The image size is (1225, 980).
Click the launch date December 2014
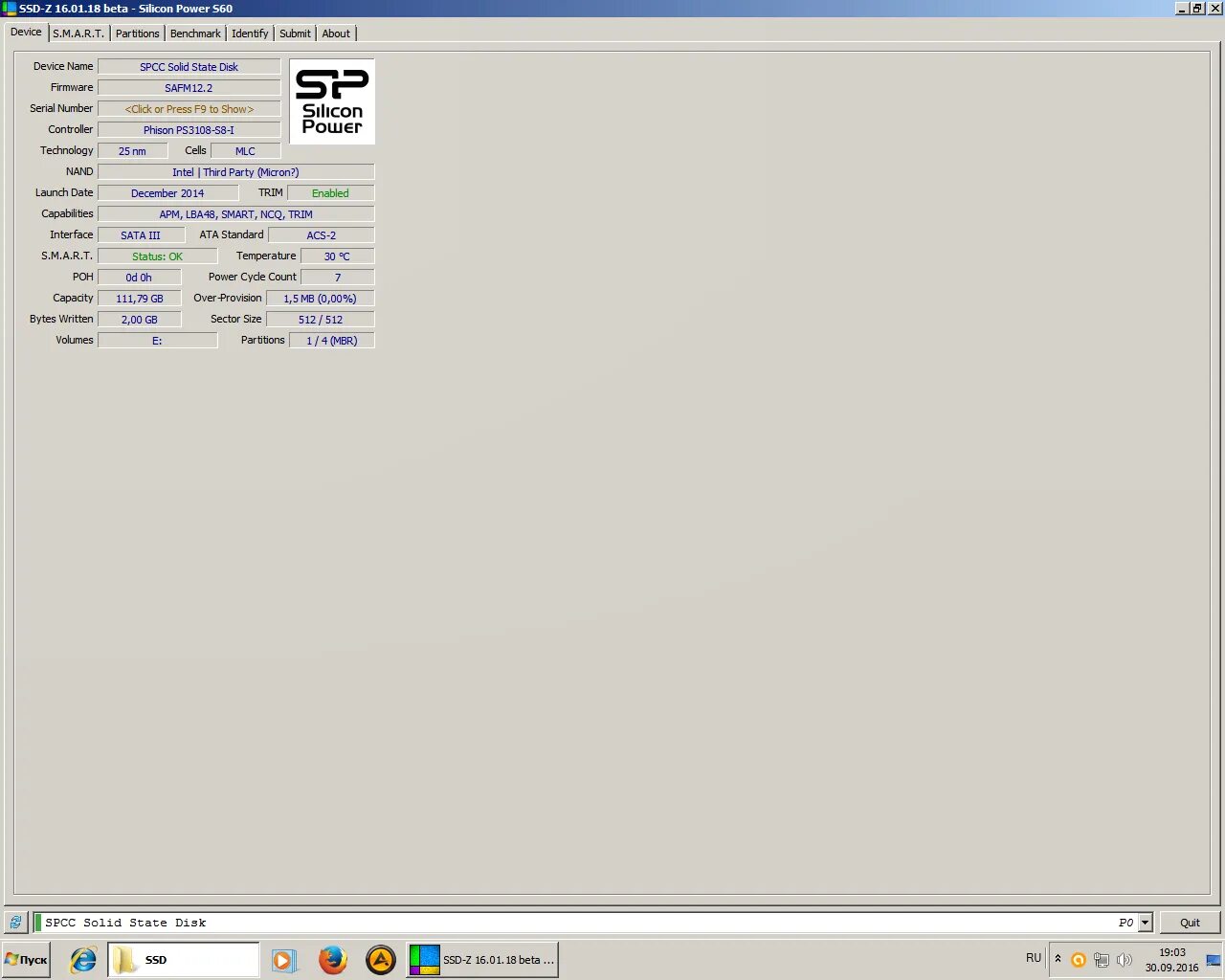point(167,193)
